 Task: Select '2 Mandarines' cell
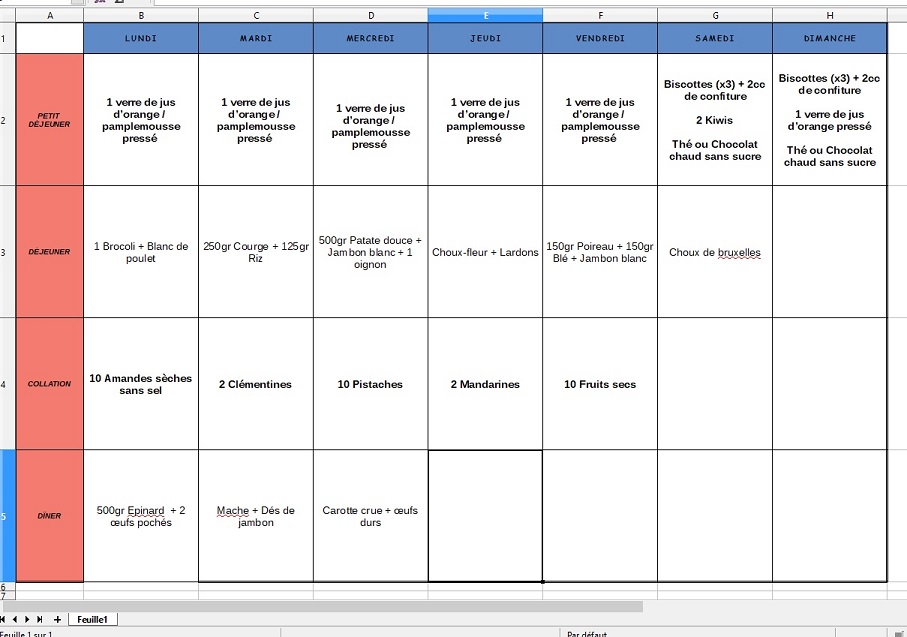pyautogui.click(x=485, y=384)
